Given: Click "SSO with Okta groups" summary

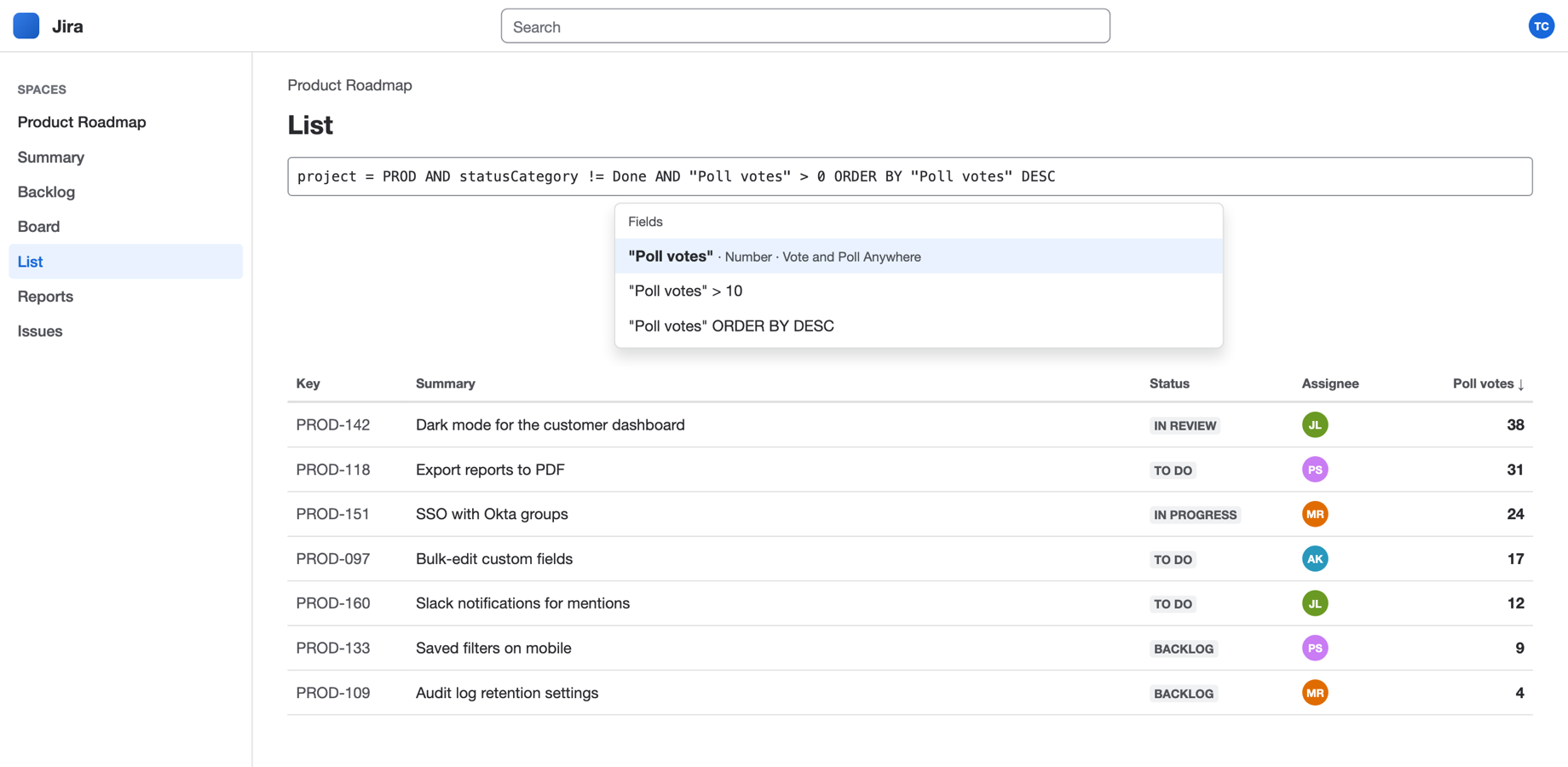Looking at the screenshot, I should (492, 514).
